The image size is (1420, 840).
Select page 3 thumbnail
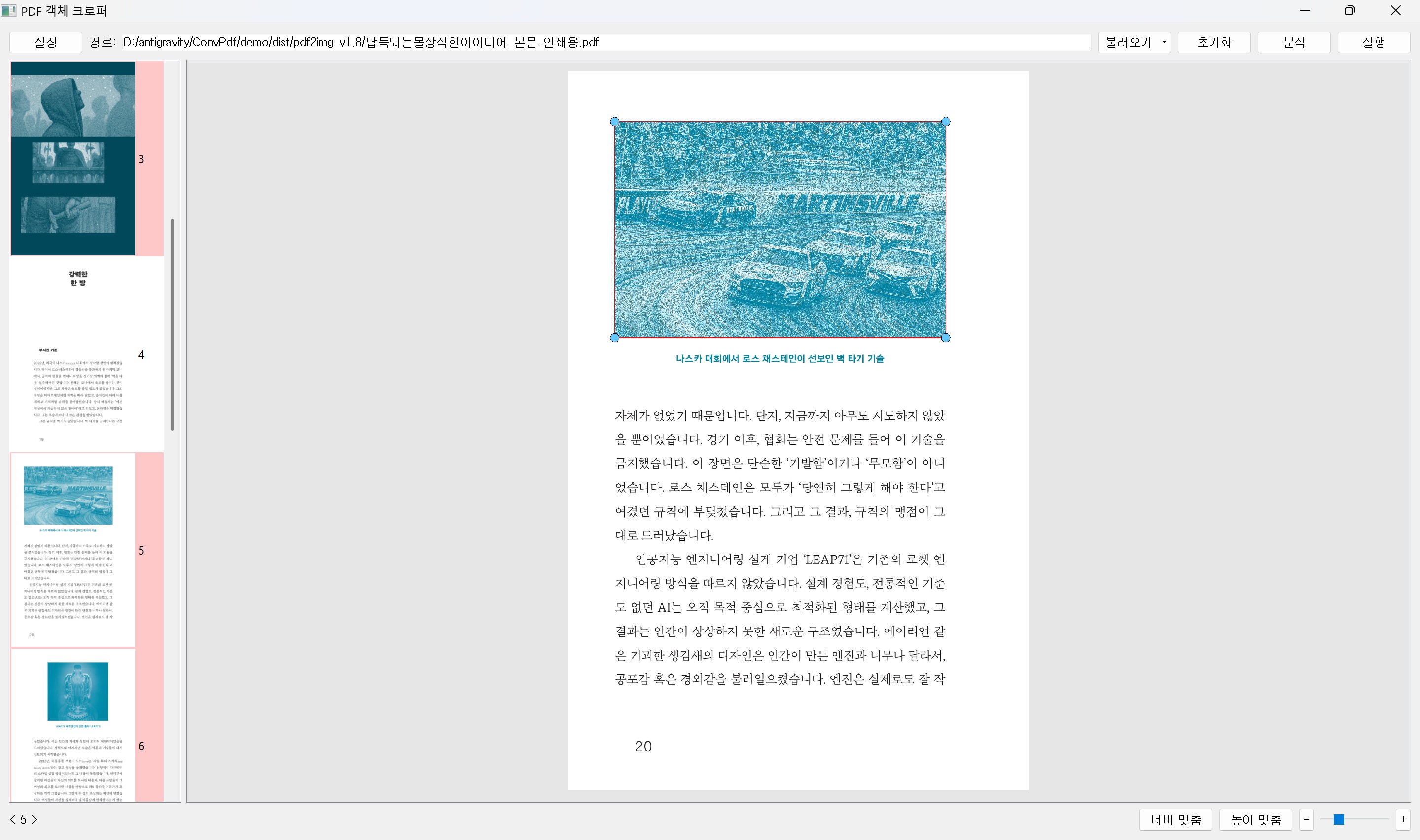click(x=73, y=159)
